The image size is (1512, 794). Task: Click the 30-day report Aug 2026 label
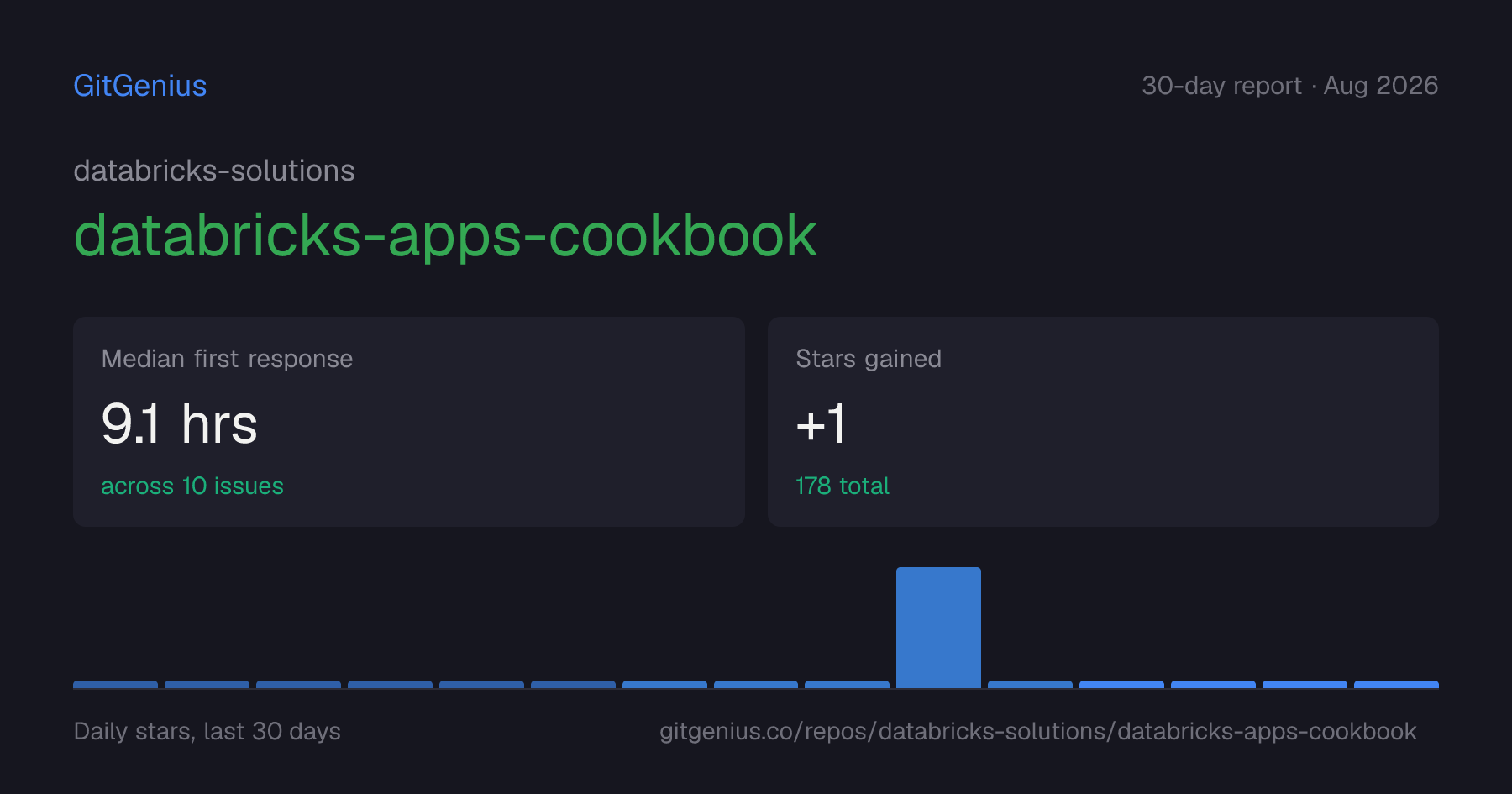(x=1289, y=86)
